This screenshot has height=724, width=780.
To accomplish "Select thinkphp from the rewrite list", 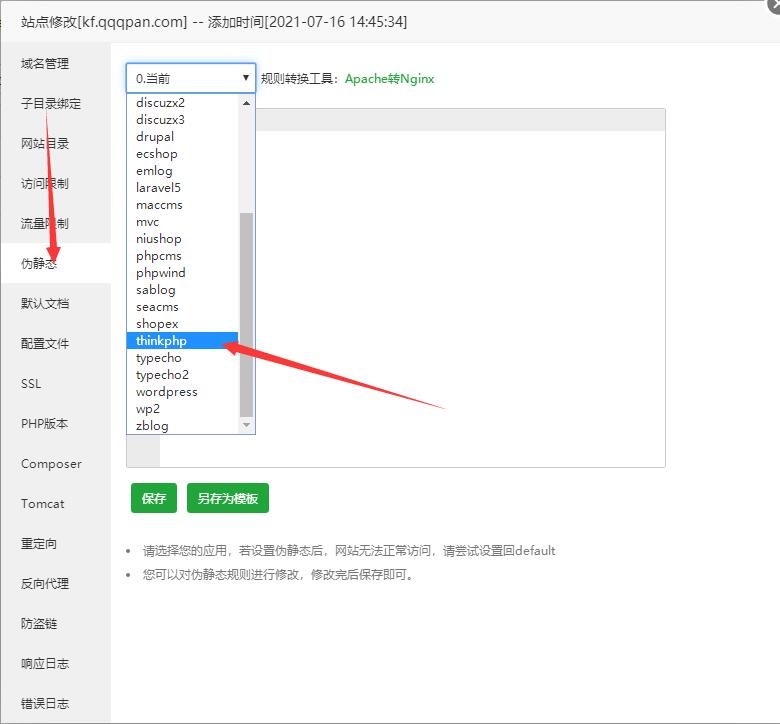I will [x=162, y=341].
